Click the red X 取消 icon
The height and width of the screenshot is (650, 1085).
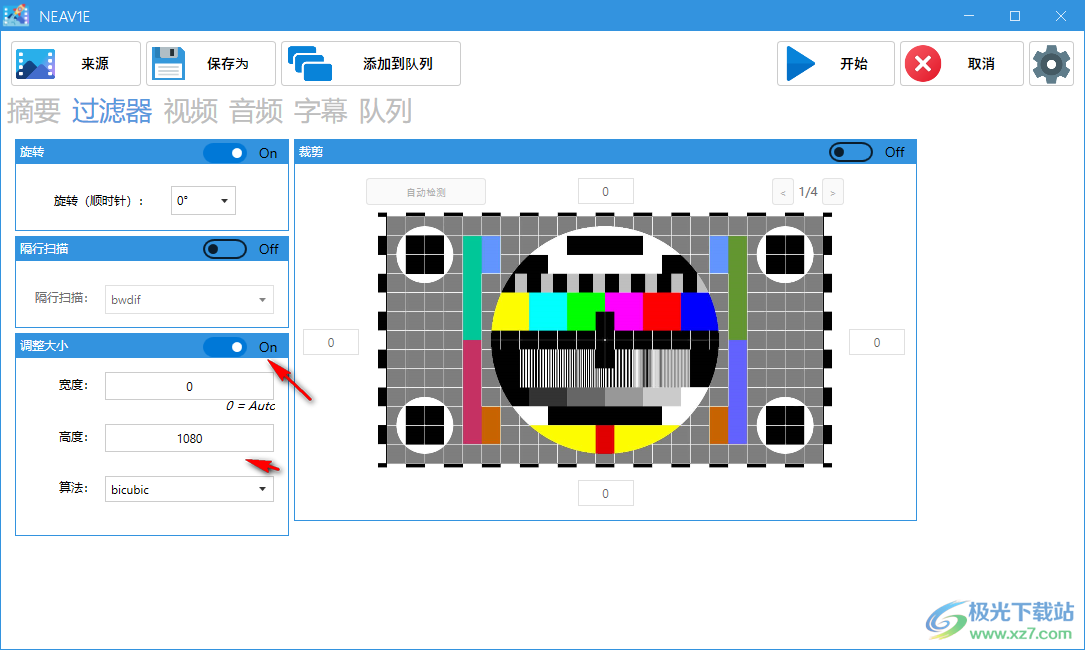pyautogui.click(x=923, y=64)
